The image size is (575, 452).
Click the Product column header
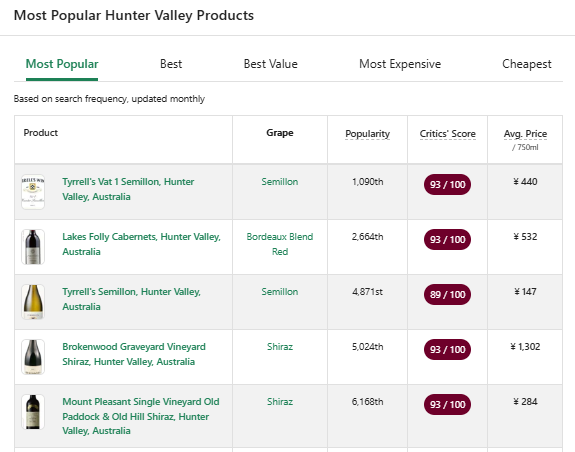pos(41,133)
